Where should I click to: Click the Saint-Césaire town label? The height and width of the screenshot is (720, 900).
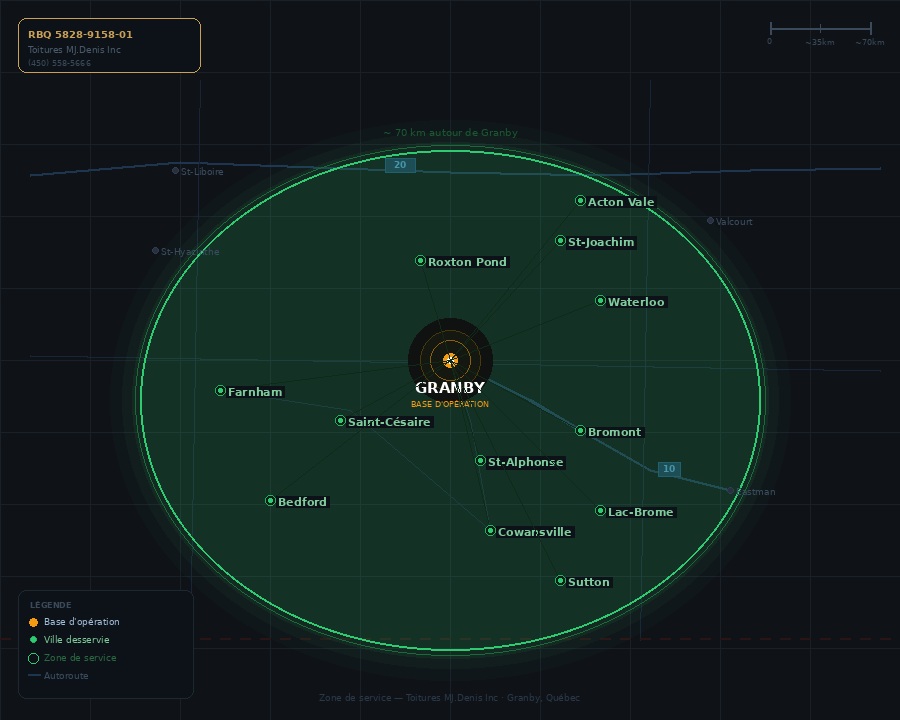click(x=389, y=422)
